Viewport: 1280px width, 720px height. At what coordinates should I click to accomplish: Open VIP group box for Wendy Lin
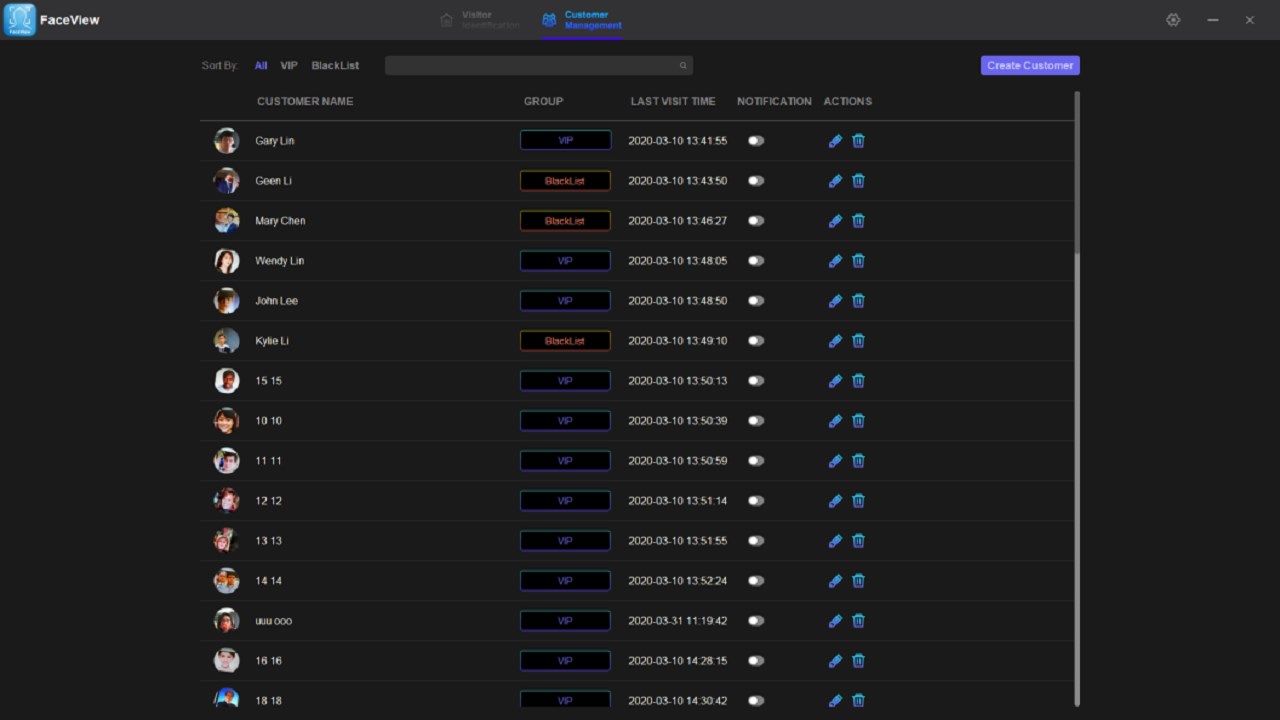565,261
